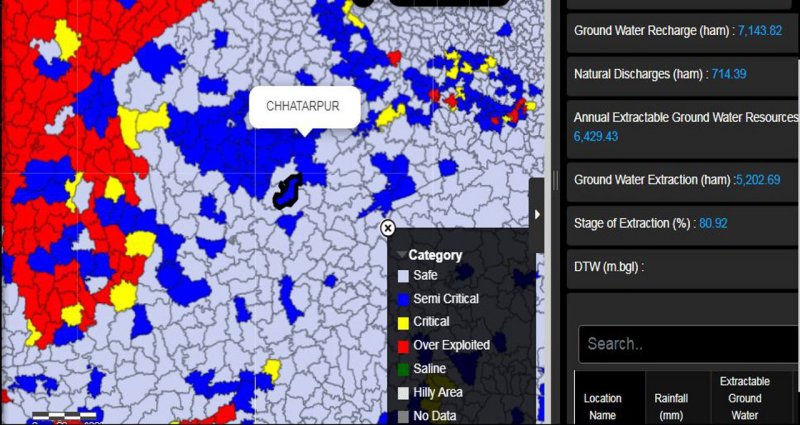Click the Ground Water Recharge value 7,143.82

pos(760,31)
